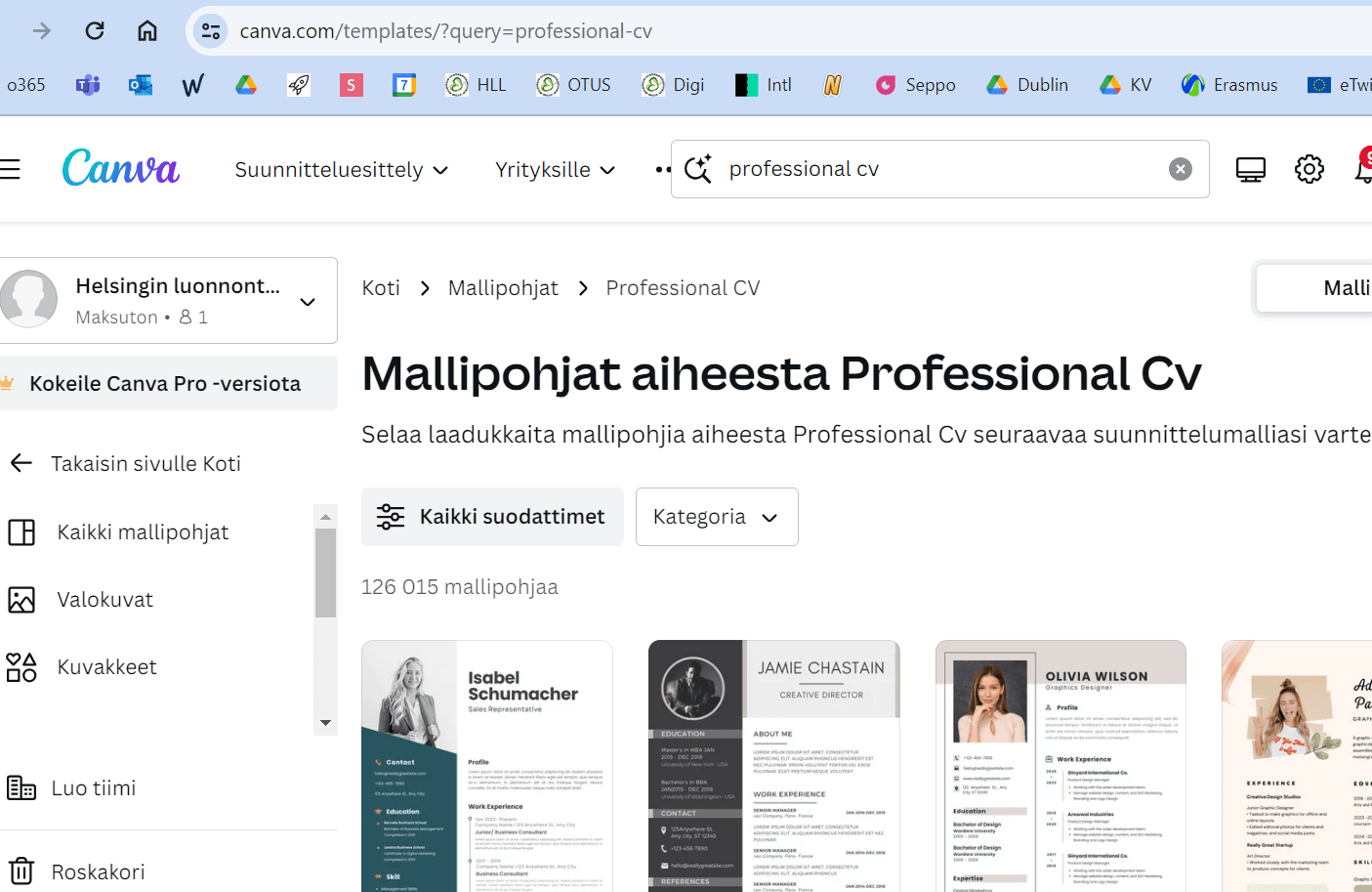Open the Outlook bookmark icon

pos(141,85)
